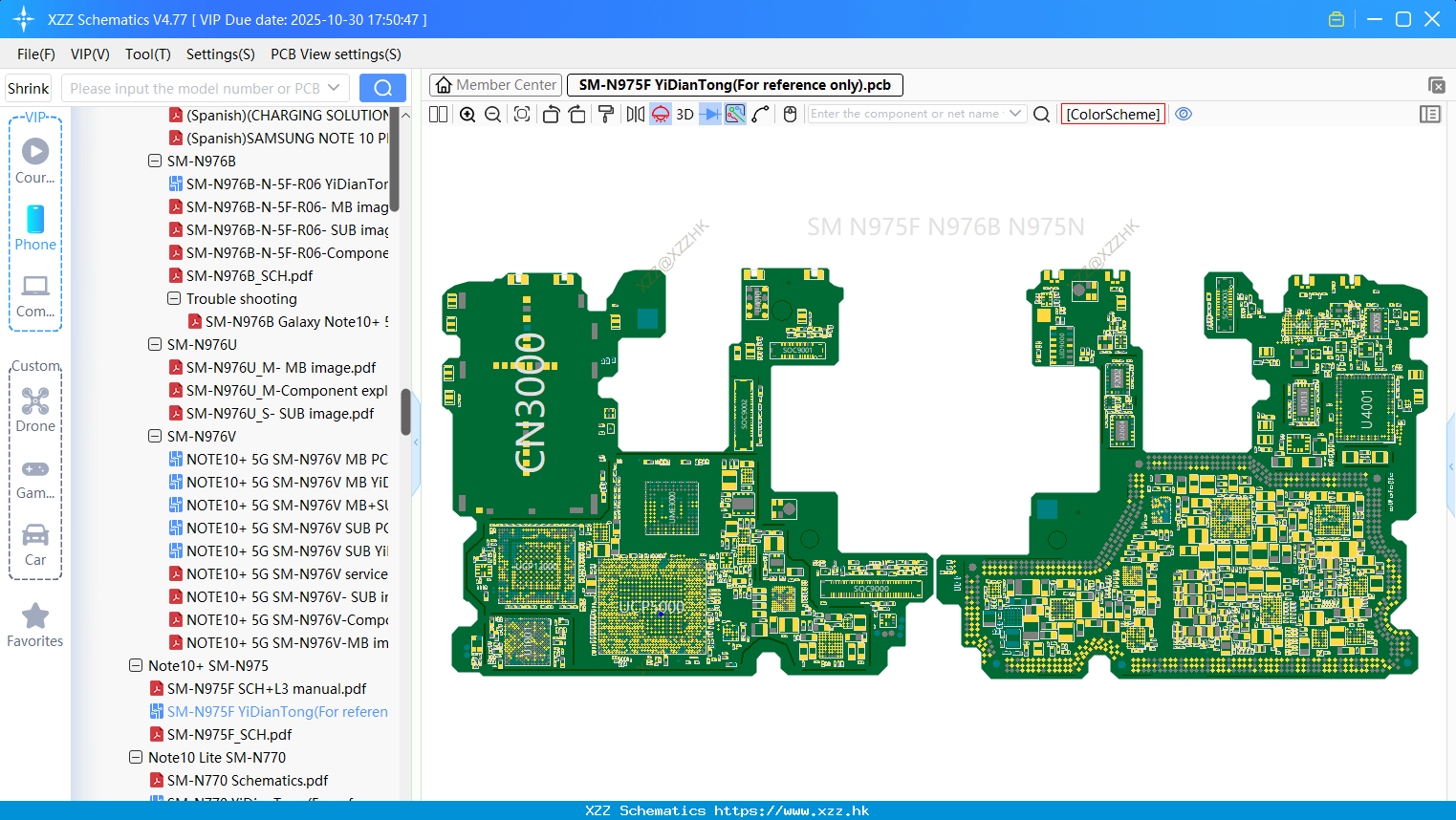The height and width of the screenshot is (820, 1456).
Task: Toggle the net trace routing view
Action: 735,114
